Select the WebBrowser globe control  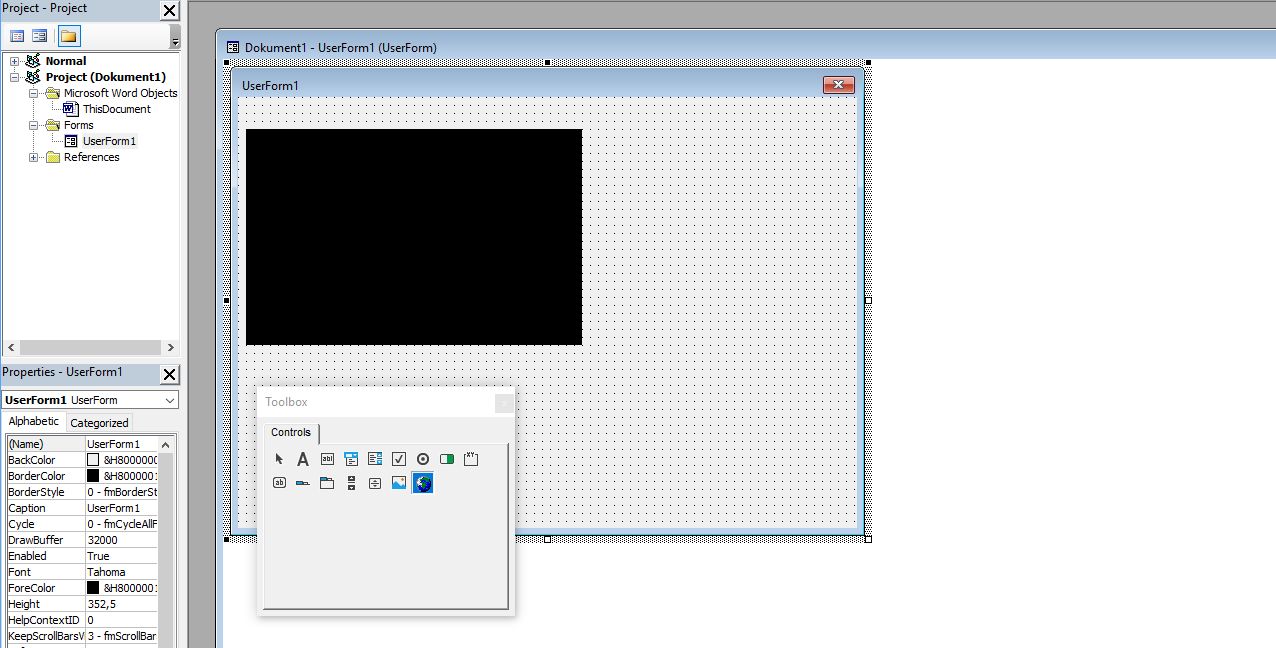point(423,483)
